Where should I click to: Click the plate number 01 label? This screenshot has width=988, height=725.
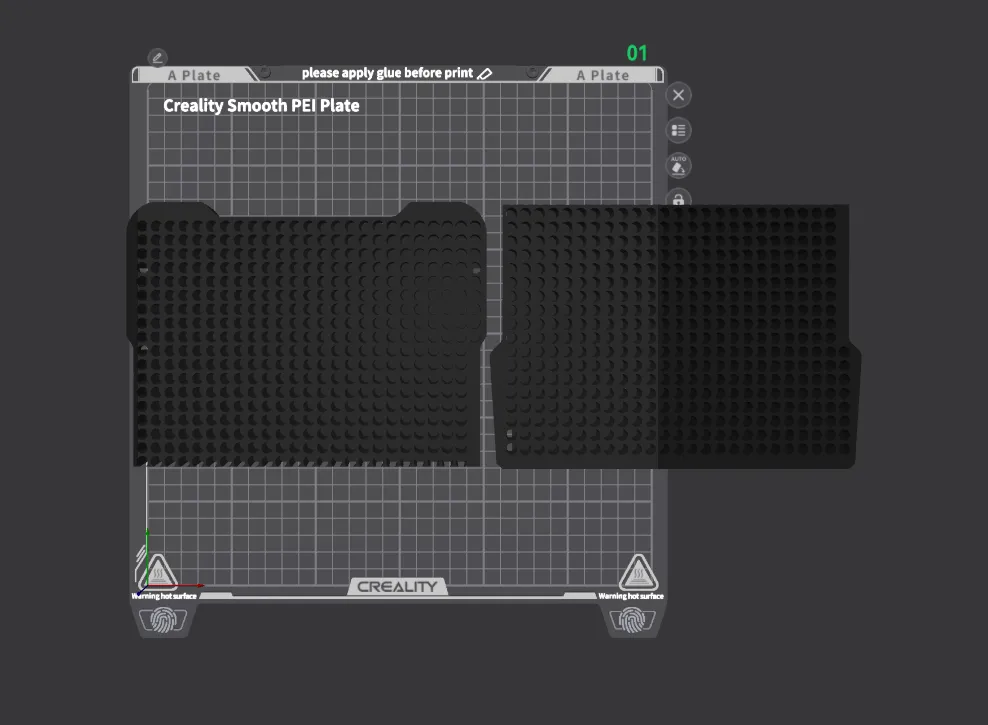click(x=636, y=53)
